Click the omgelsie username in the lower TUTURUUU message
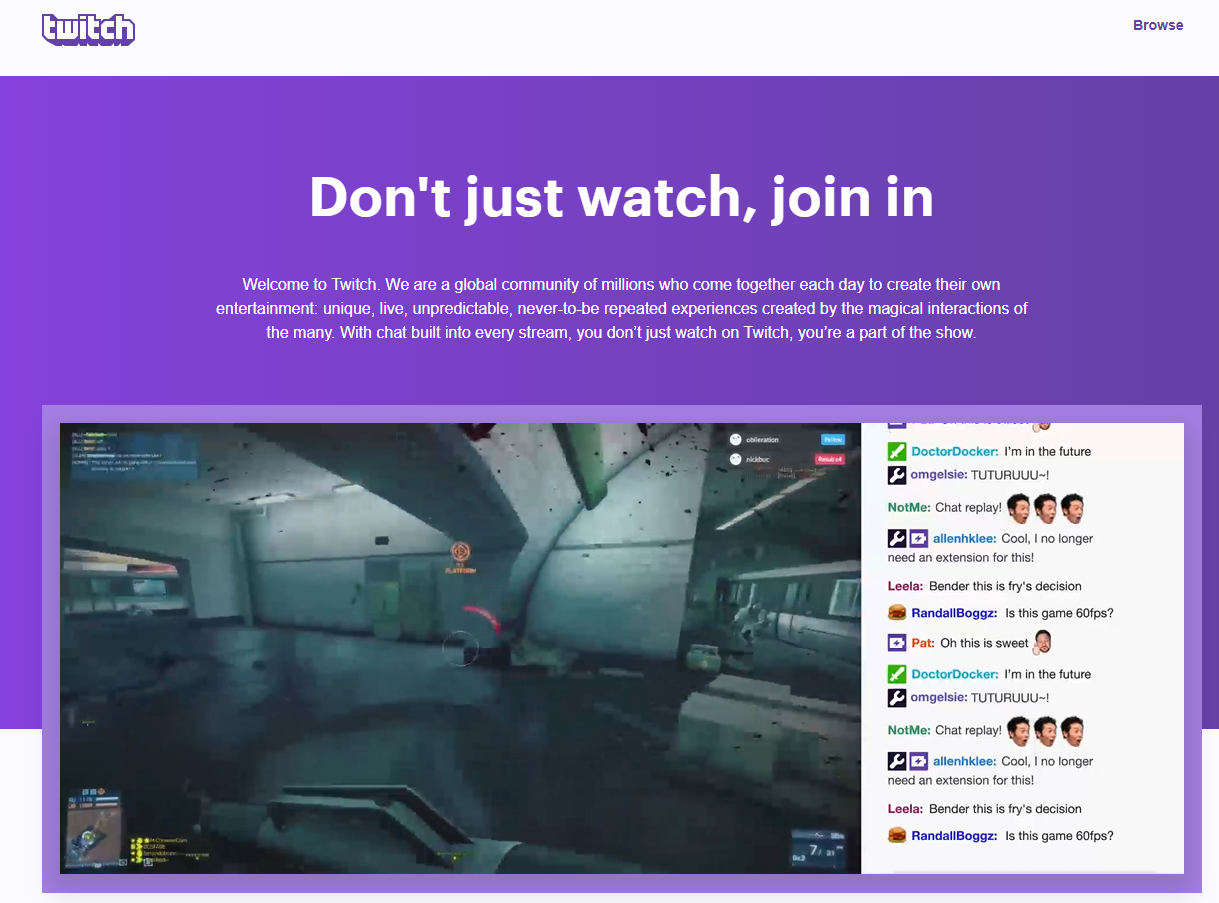 [938, 698]
